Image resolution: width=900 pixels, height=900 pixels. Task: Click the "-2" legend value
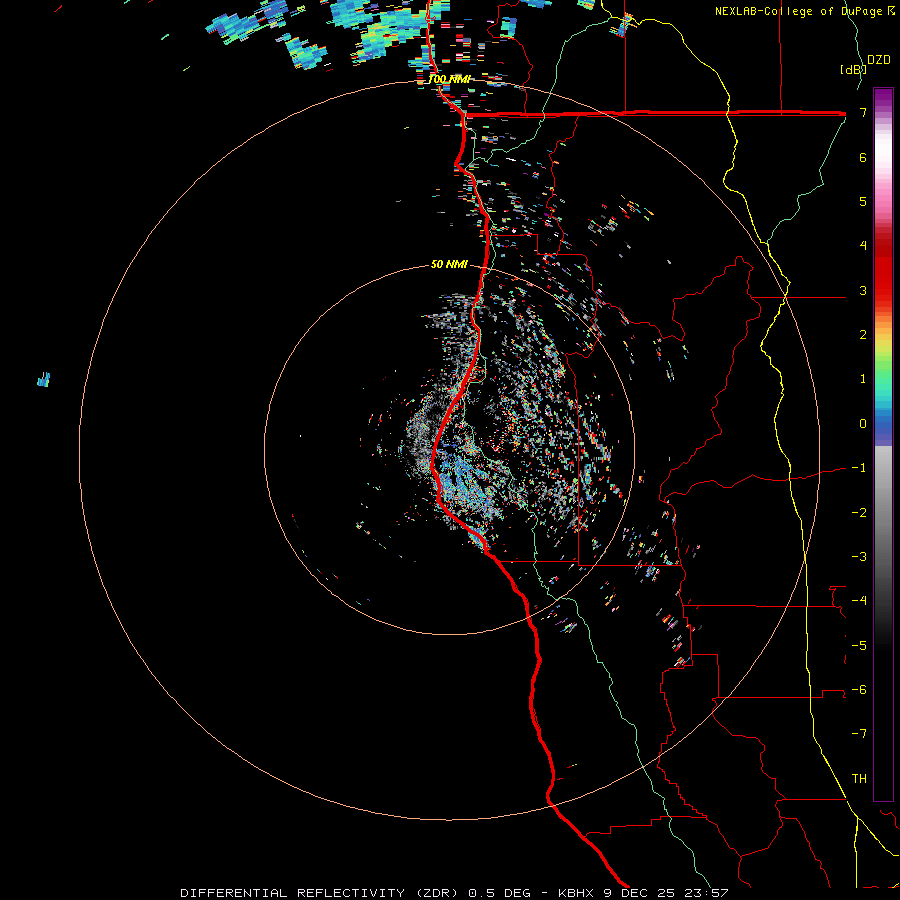coord(859,512)
